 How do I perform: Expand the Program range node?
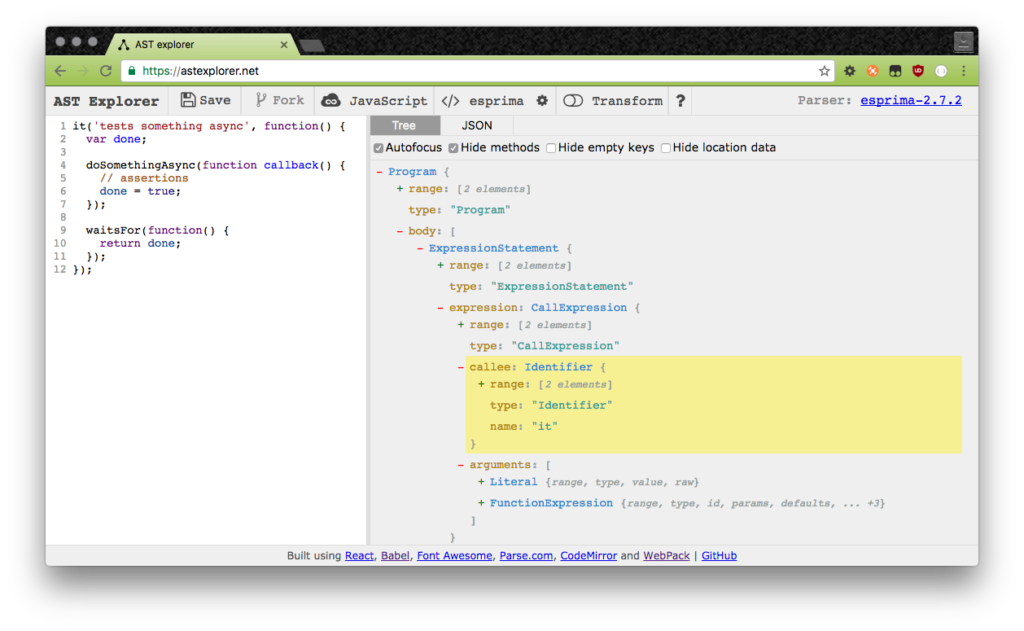(400, 189)
